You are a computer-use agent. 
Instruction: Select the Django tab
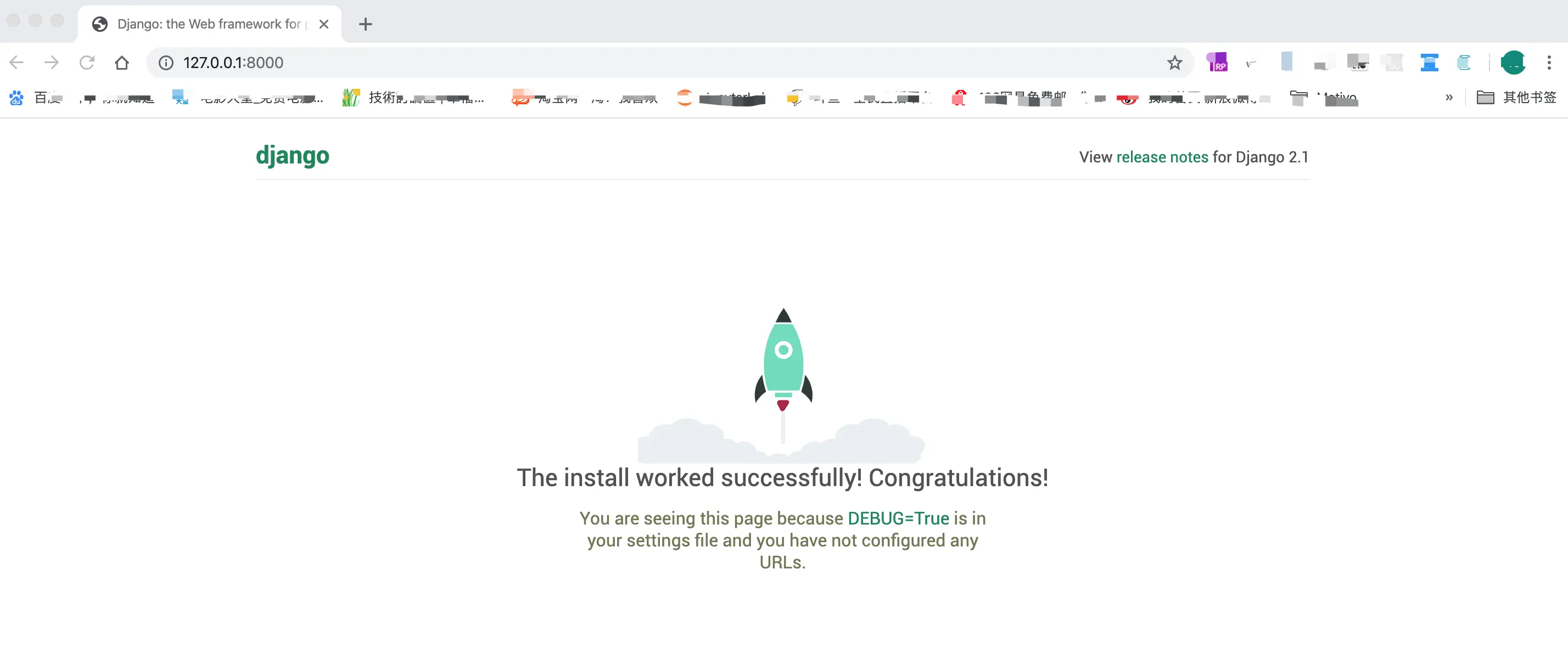(x=207, y=24)
